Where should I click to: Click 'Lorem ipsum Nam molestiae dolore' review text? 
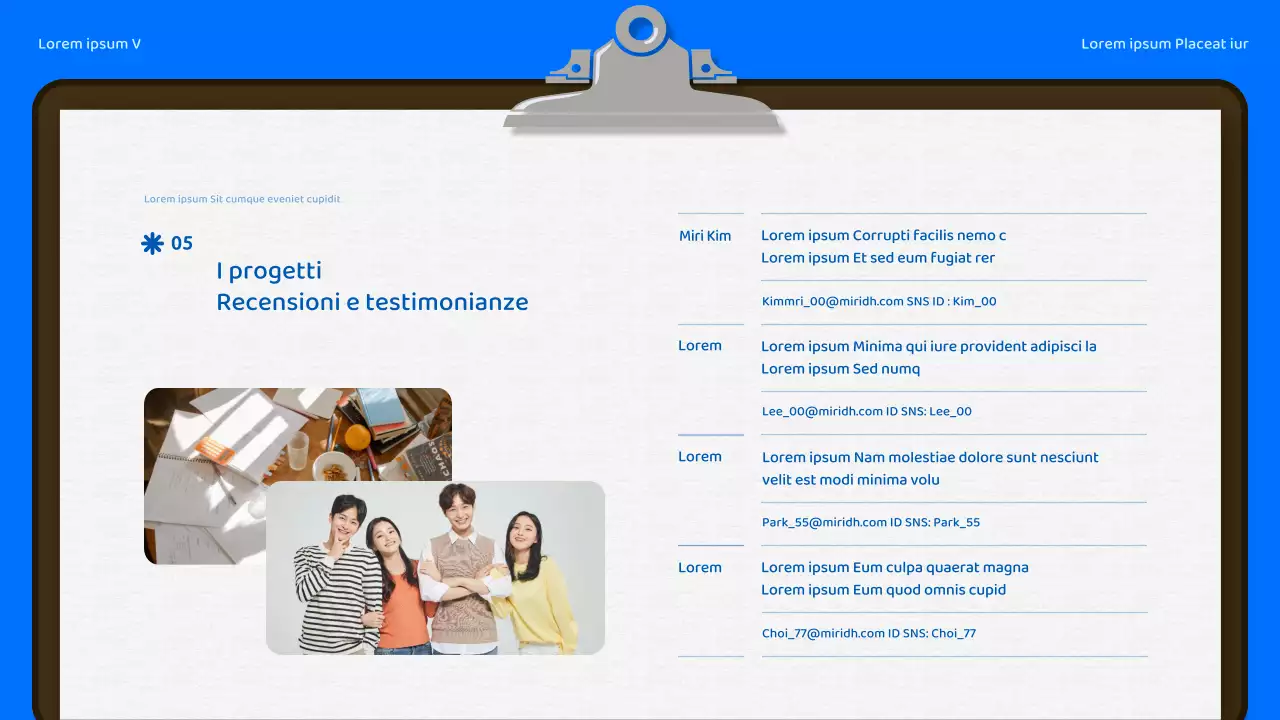coord(929,457)
